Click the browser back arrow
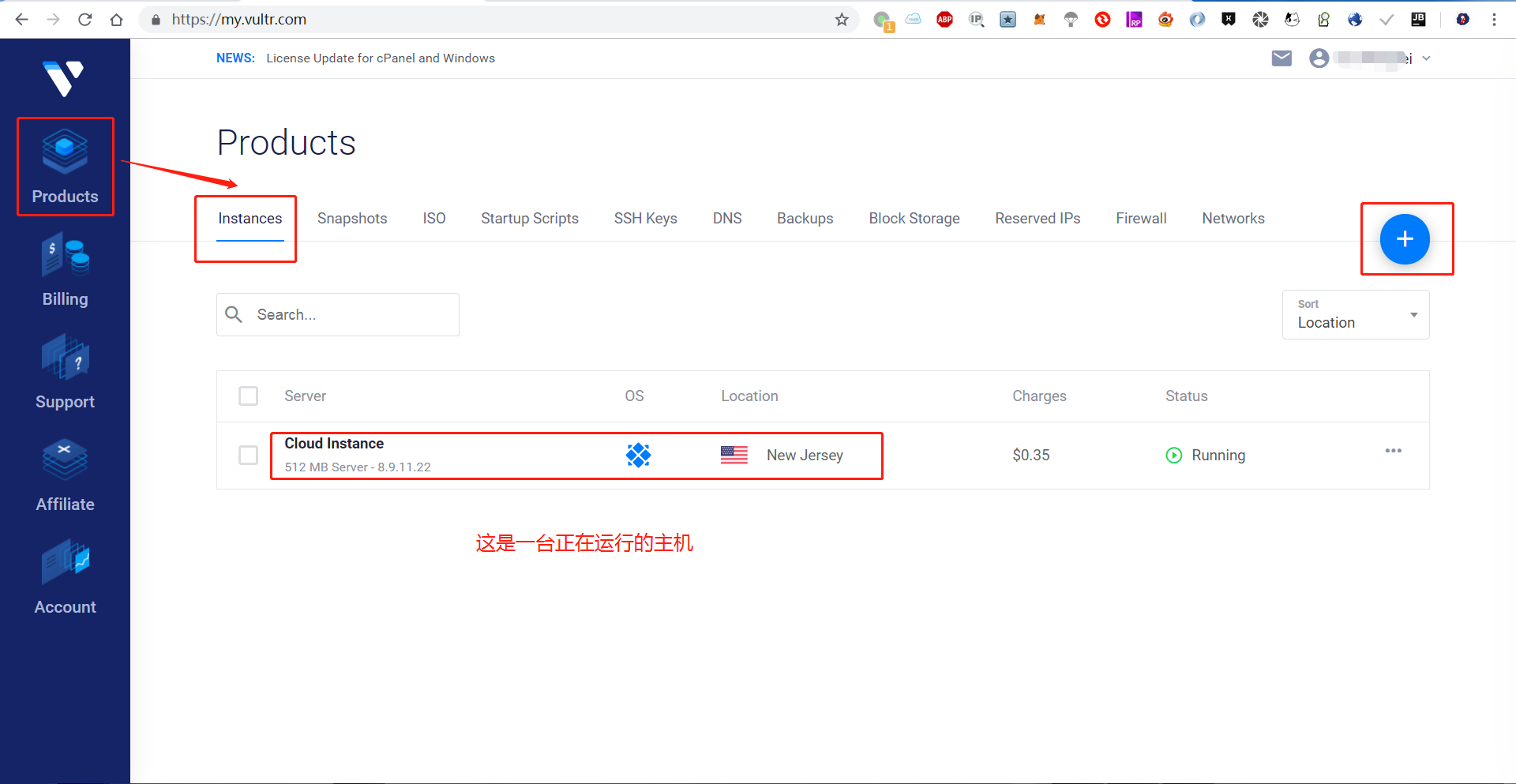Viewport: 1516px width, 784px height. tap(22, 19)
